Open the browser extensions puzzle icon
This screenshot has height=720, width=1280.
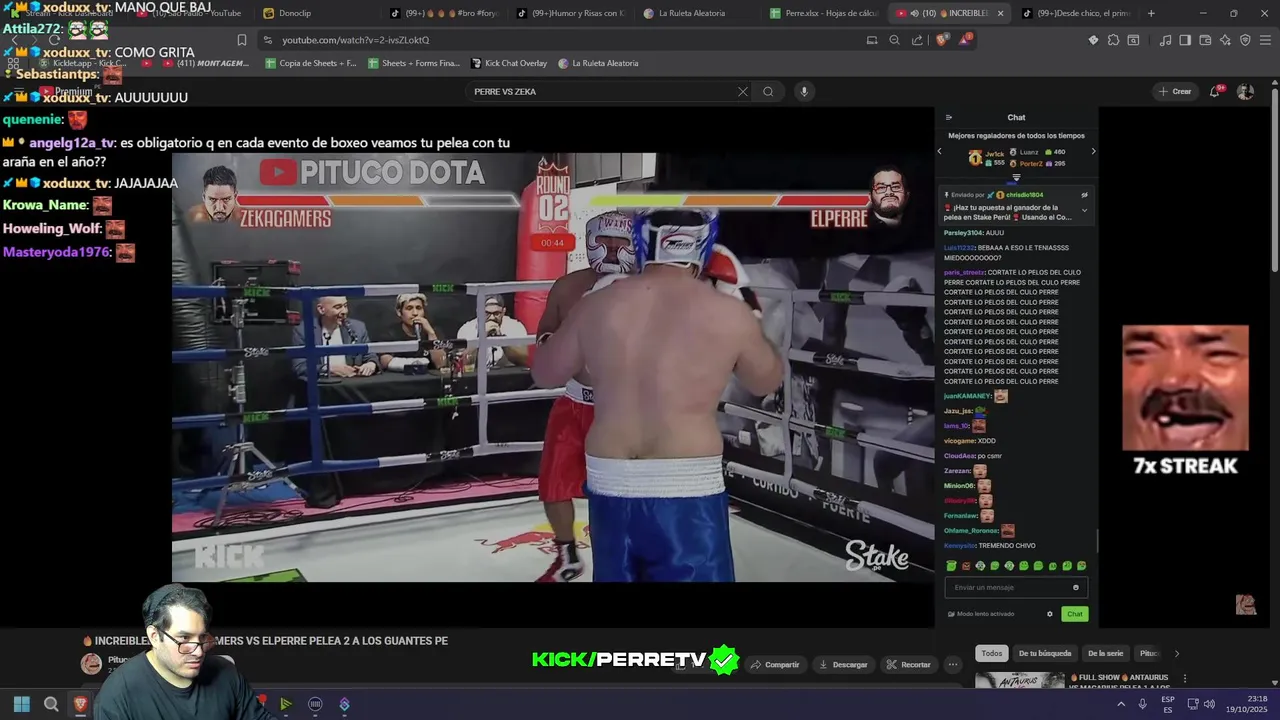pyautogui.click(x=1113, y=40)
